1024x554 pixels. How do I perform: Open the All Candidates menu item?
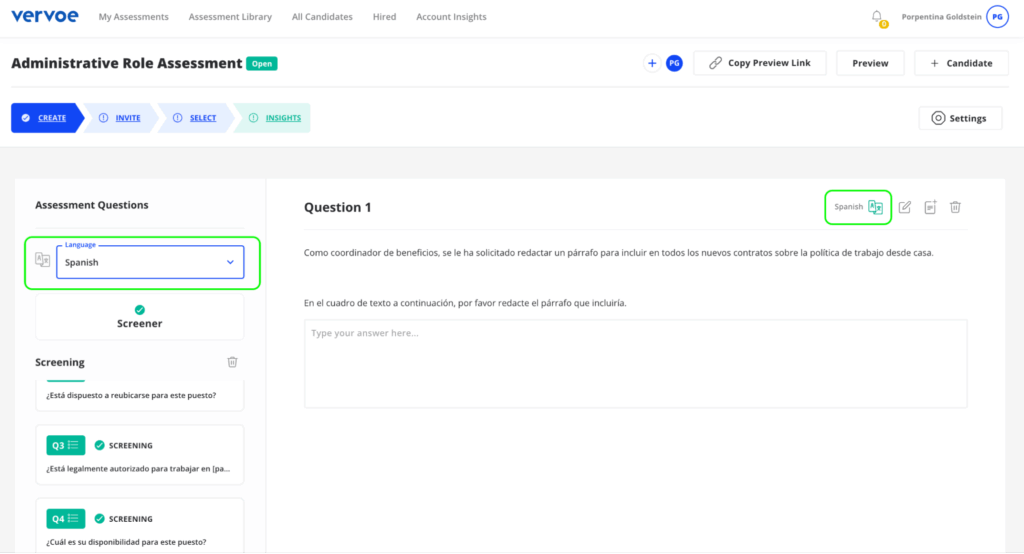click(322, 17)
